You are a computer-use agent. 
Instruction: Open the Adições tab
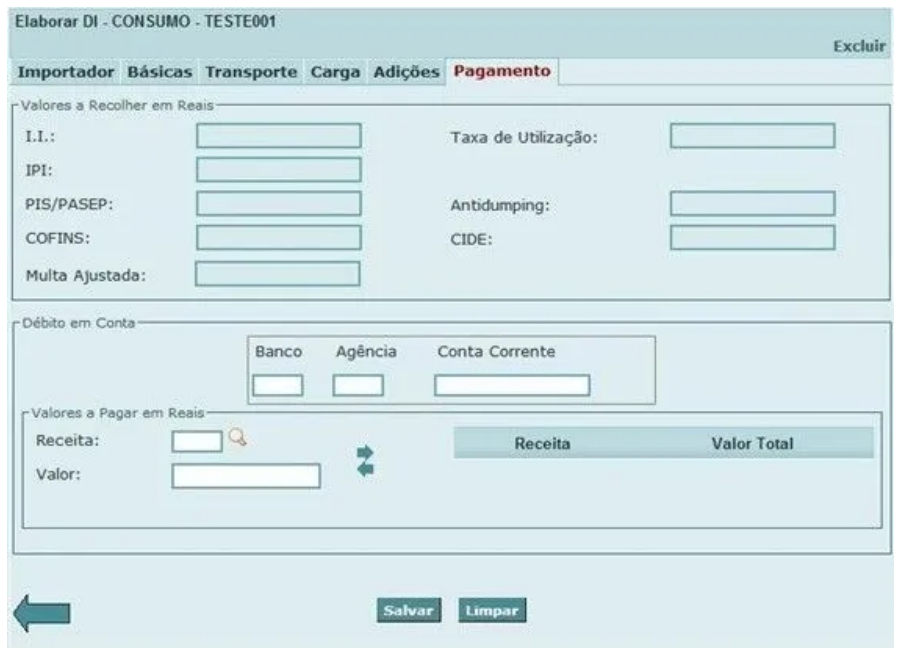(405, 73)
